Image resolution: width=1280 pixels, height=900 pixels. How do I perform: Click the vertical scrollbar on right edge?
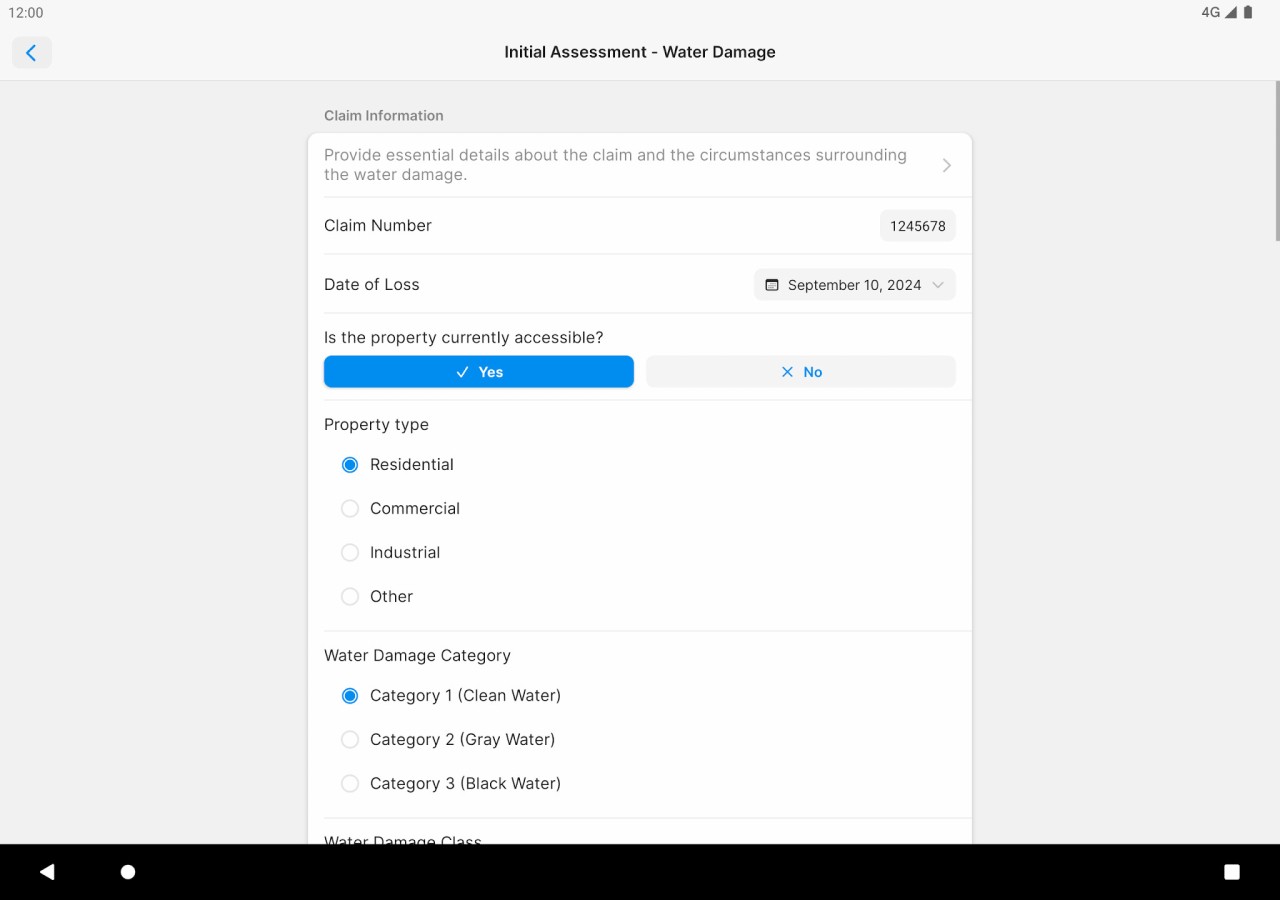pos(1276,160)
